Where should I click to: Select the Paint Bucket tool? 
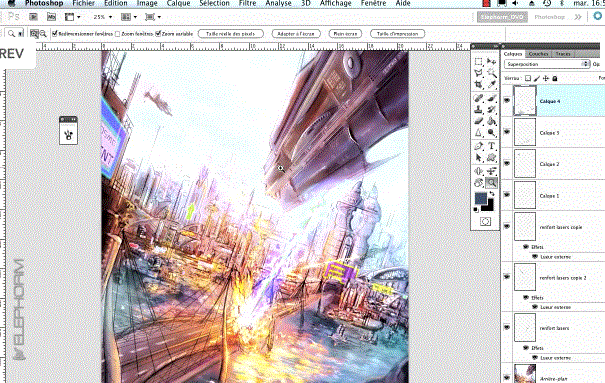pyautogui.click(x=491, y=121)
